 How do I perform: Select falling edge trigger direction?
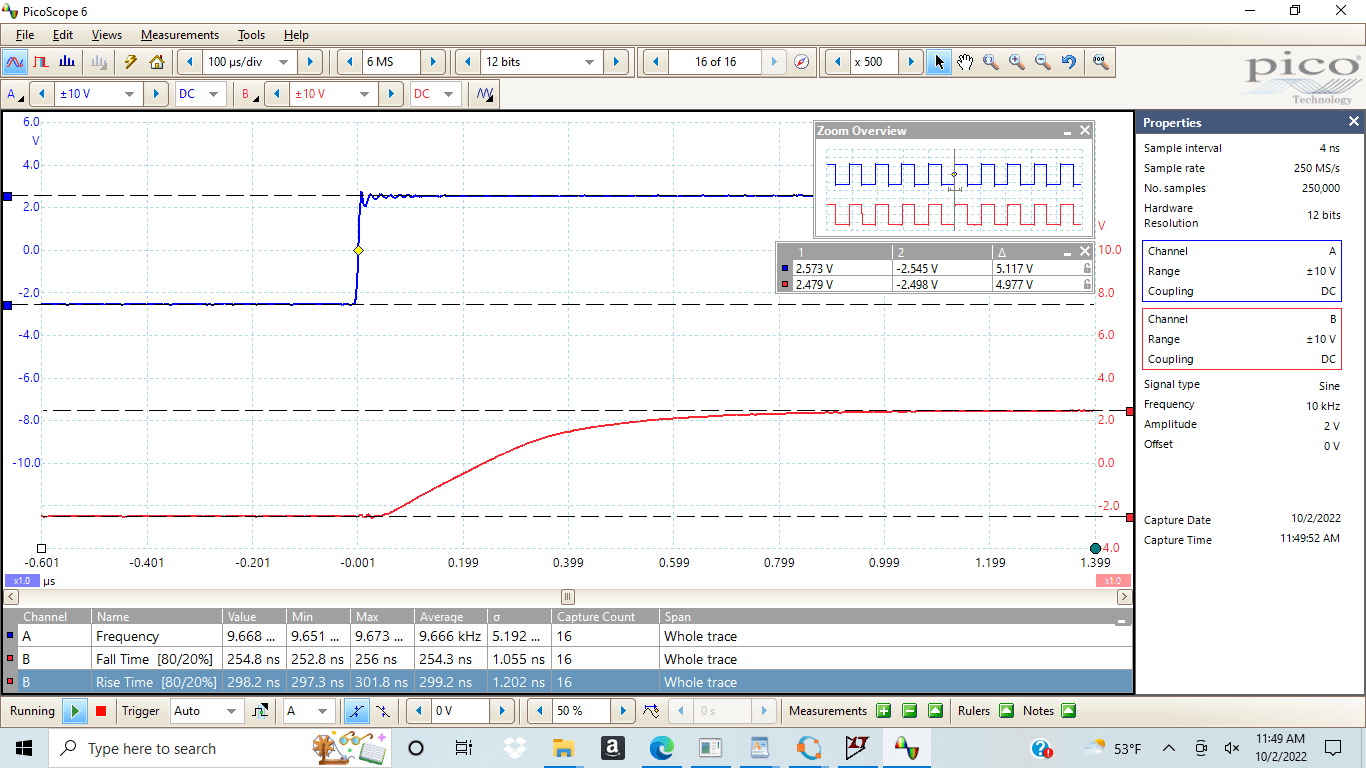(382, 711)
